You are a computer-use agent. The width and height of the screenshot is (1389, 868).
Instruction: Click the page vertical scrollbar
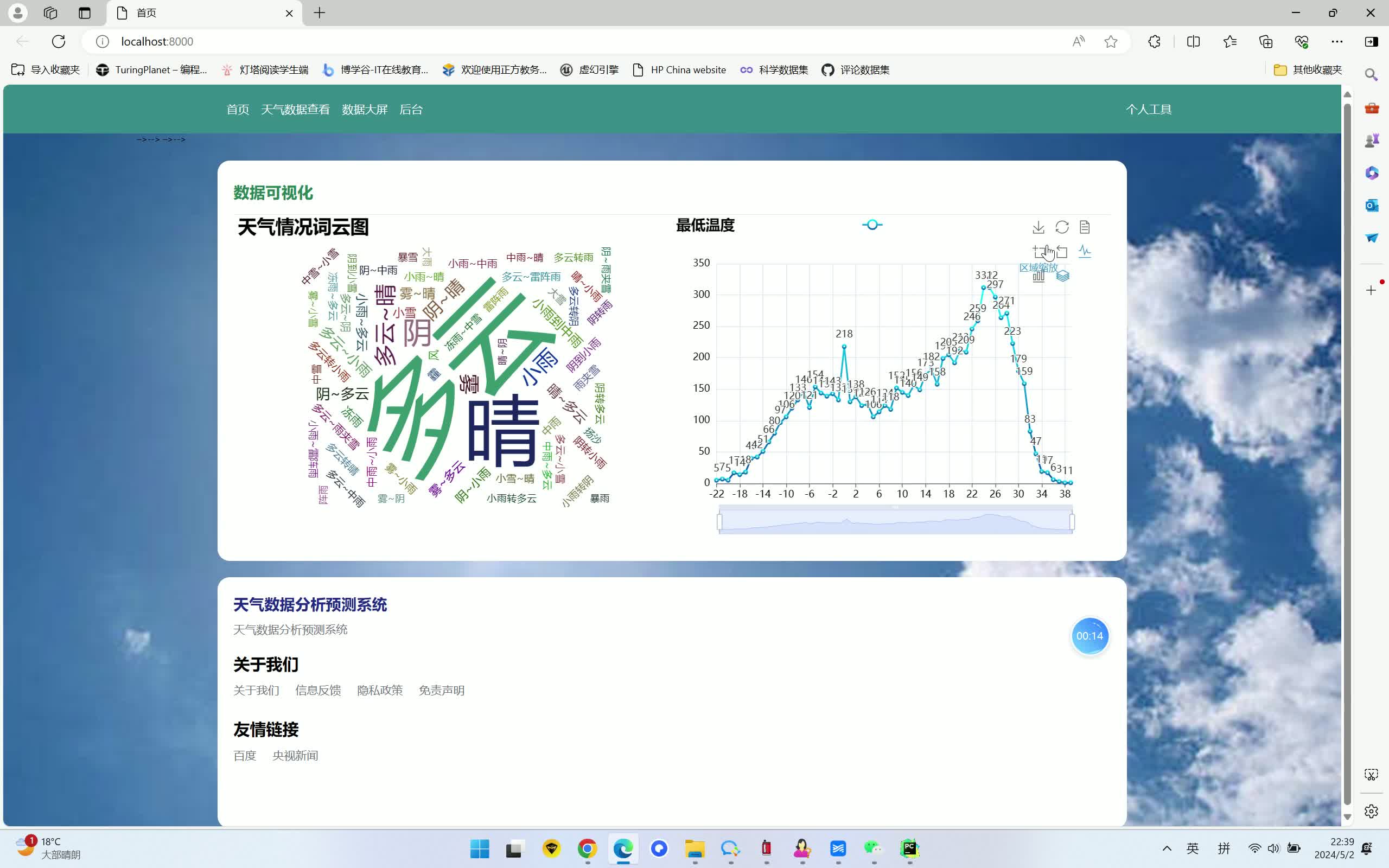(x=1347, y=455)
